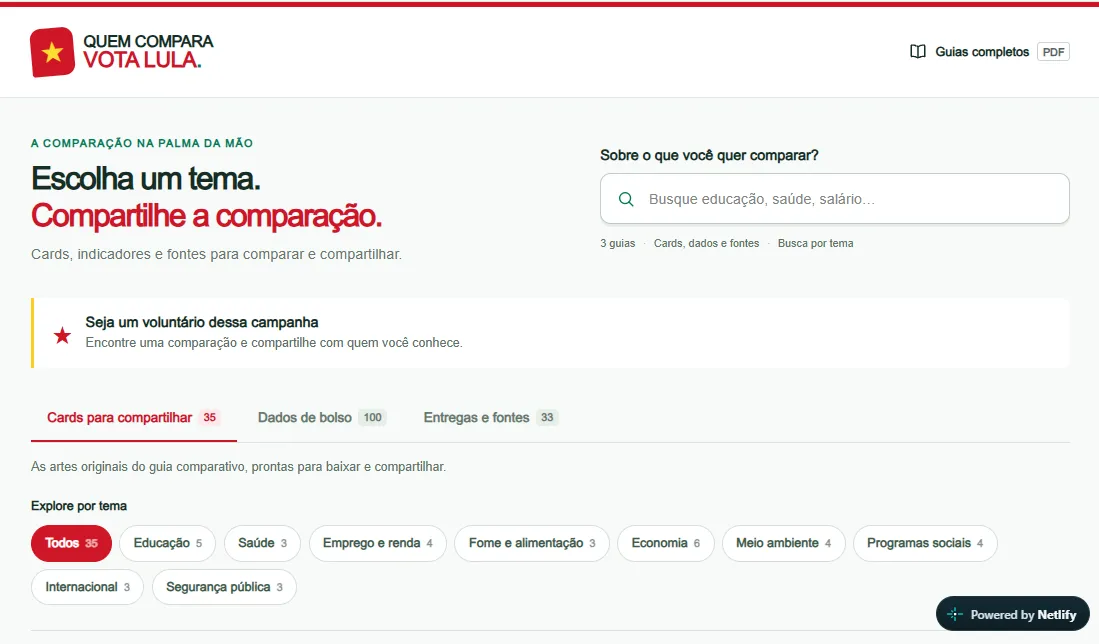Image resolution: width=1099 pixels, height=644 pixels.
Task: Filter by Emprego e renda theme
Action: (x=377, y=543)
